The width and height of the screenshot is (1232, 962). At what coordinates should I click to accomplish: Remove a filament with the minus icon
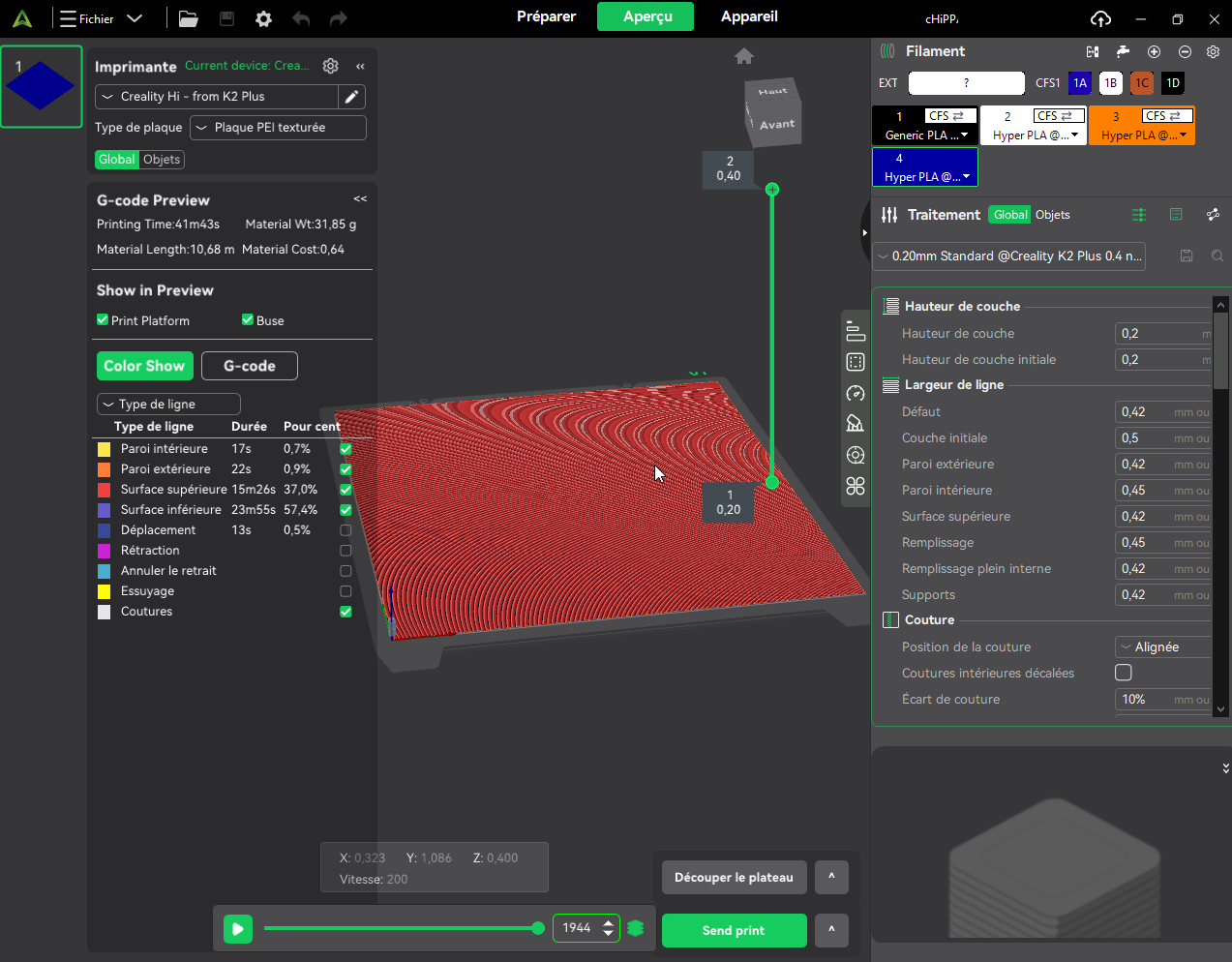click(1185, 51)
